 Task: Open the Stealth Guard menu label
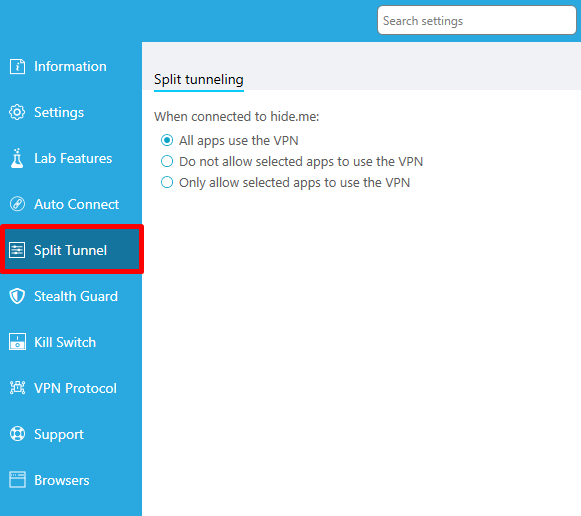click(x=76, y=296)
